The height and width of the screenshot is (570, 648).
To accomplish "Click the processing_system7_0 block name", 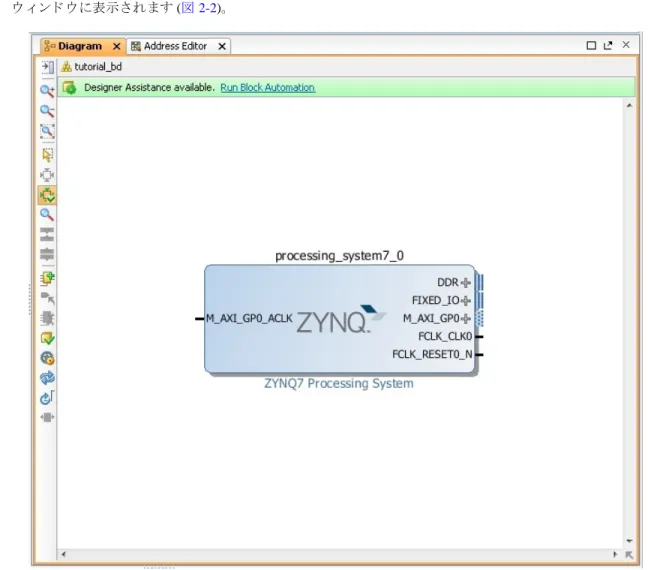I will point(339,256).
